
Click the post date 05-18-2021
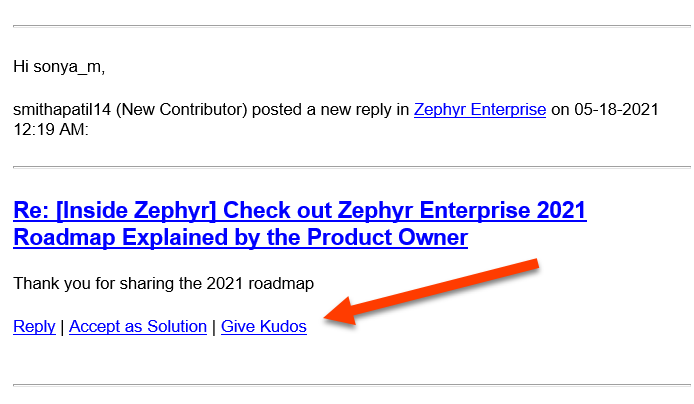616,110
